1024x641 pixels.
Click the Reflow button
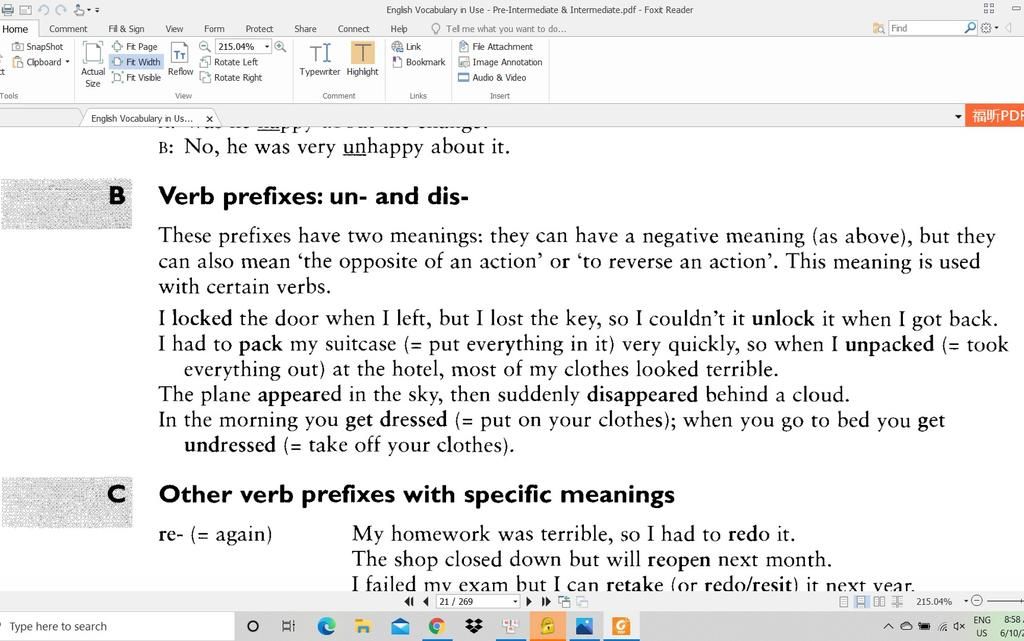click(180, 59)
